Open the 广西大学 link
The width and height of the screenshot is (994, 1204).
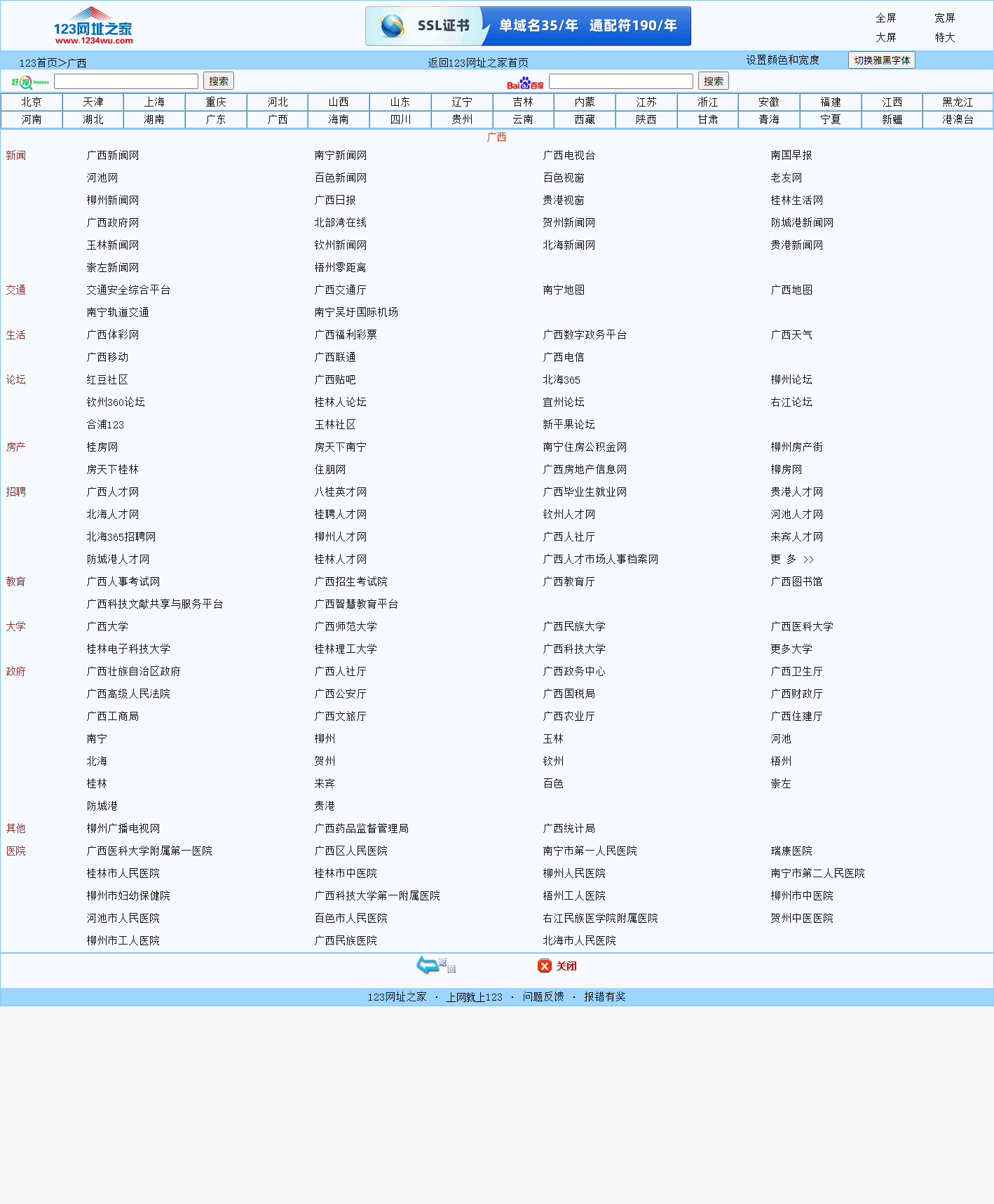(107, 626)
